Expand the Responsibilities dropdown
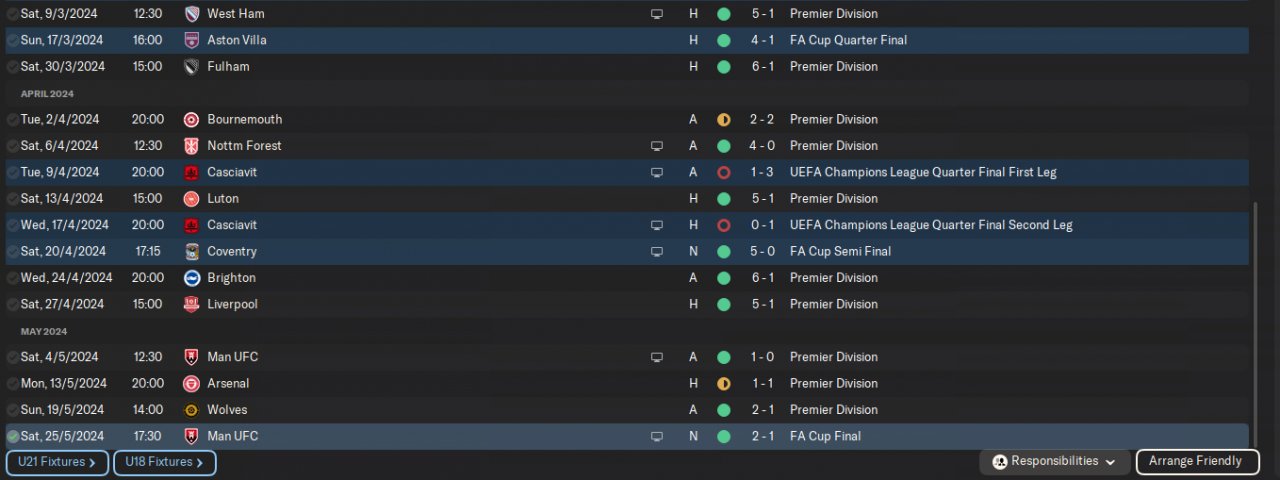Image resolution: width=1280 pixels, height=480 pixels. (x=1055, y=462)
